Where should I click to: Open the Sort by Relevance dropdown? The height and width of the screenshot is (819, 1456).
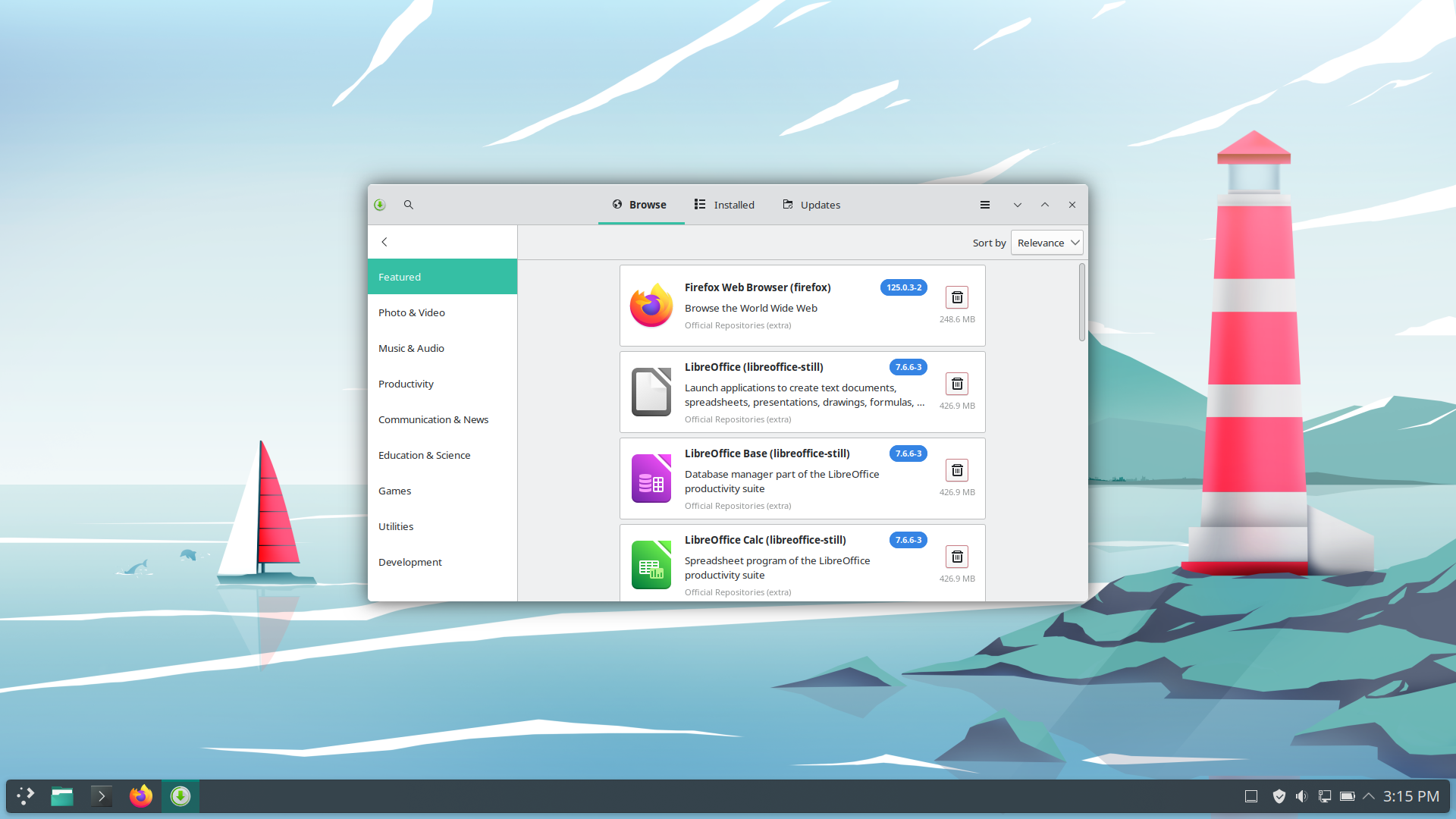tap(1046, 243)
